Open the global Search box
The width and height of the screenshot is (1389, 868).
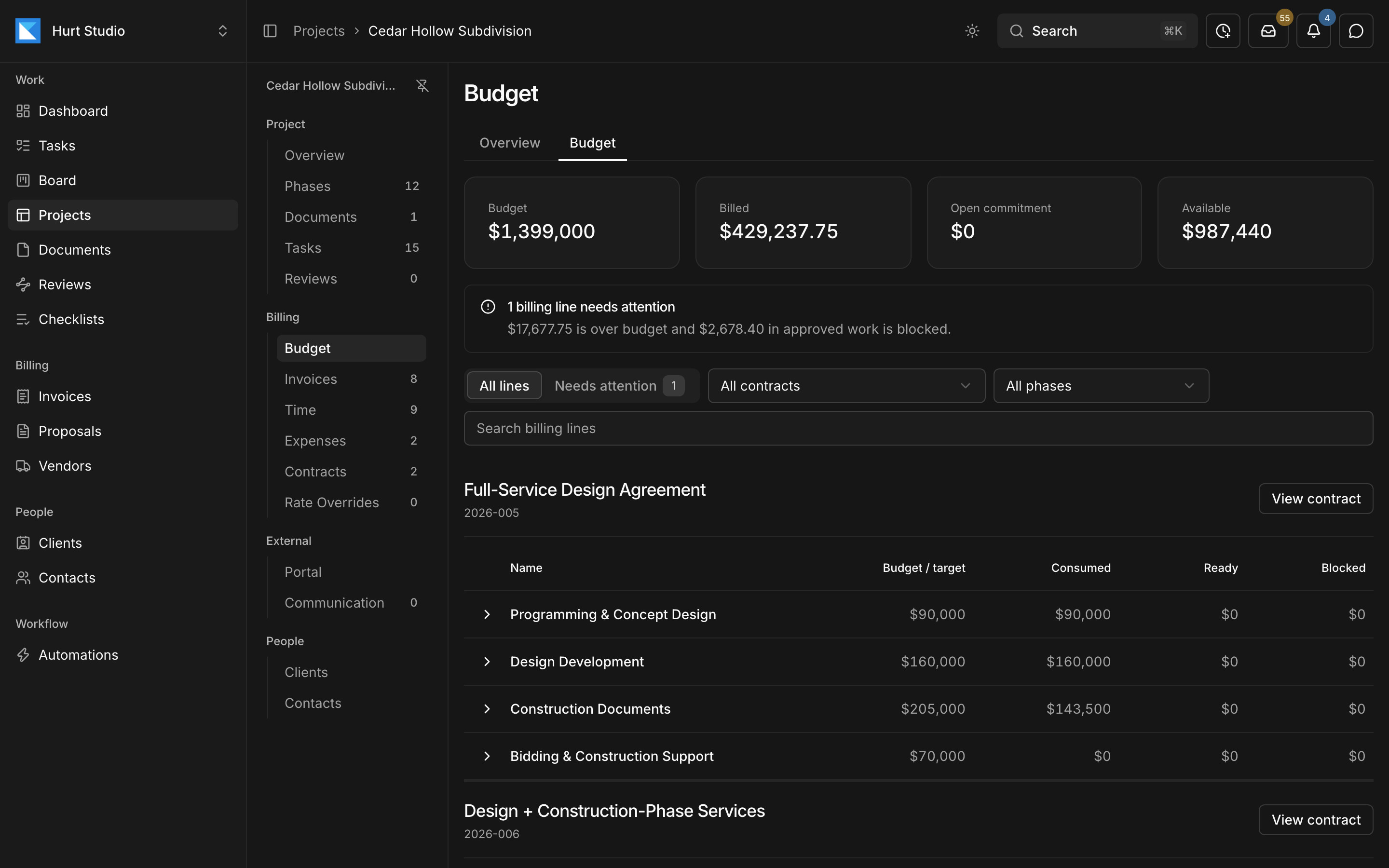1097,31
